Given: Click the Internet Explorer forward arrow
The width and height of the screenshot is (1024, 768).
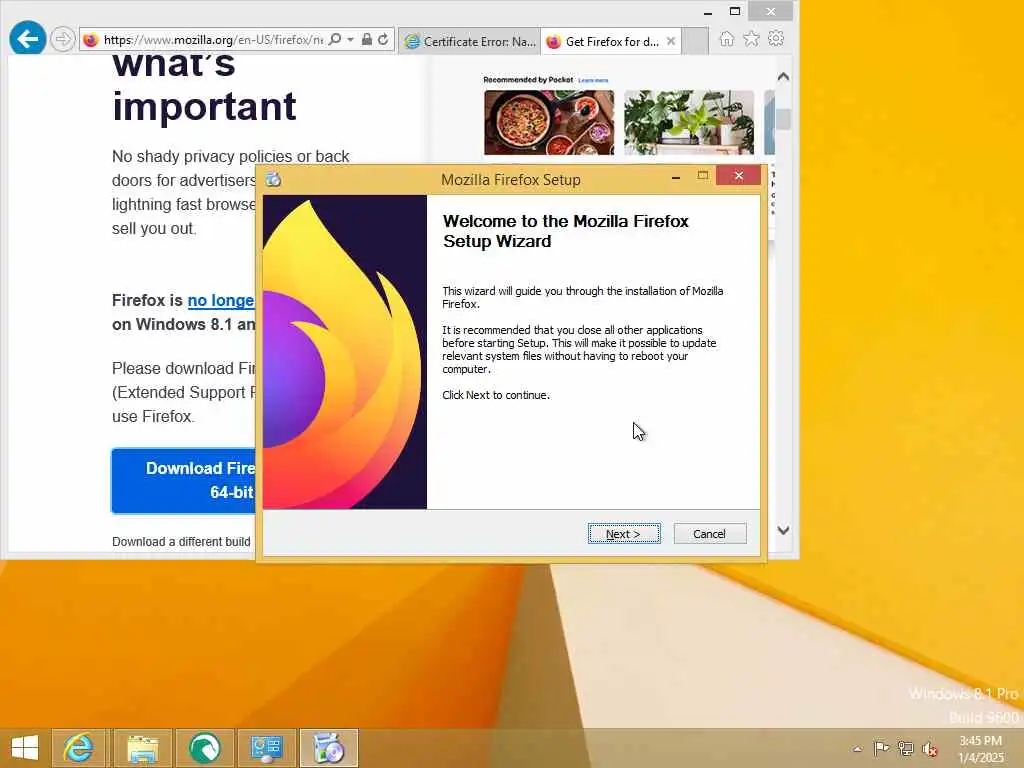Looking at the screenshot, I should click(x=63, y=39).
